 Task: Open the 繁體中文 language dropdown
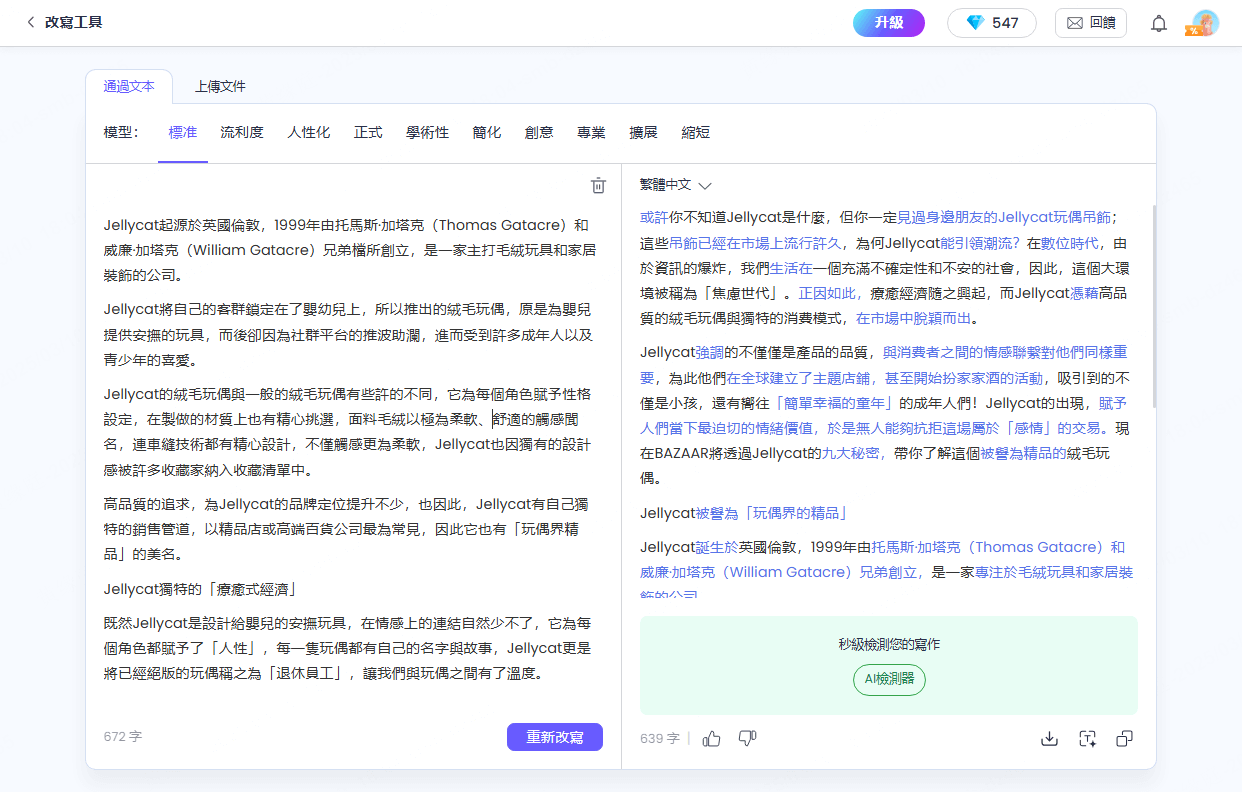[676, 185]
